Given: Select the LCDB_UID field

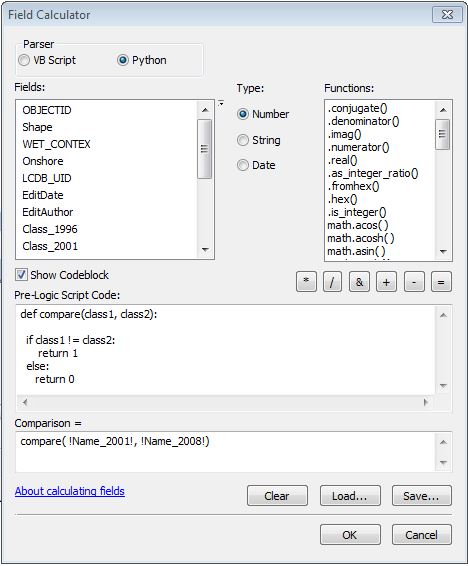Looking at the screenshot, I should pyautogui.click(x=47, y=178).
